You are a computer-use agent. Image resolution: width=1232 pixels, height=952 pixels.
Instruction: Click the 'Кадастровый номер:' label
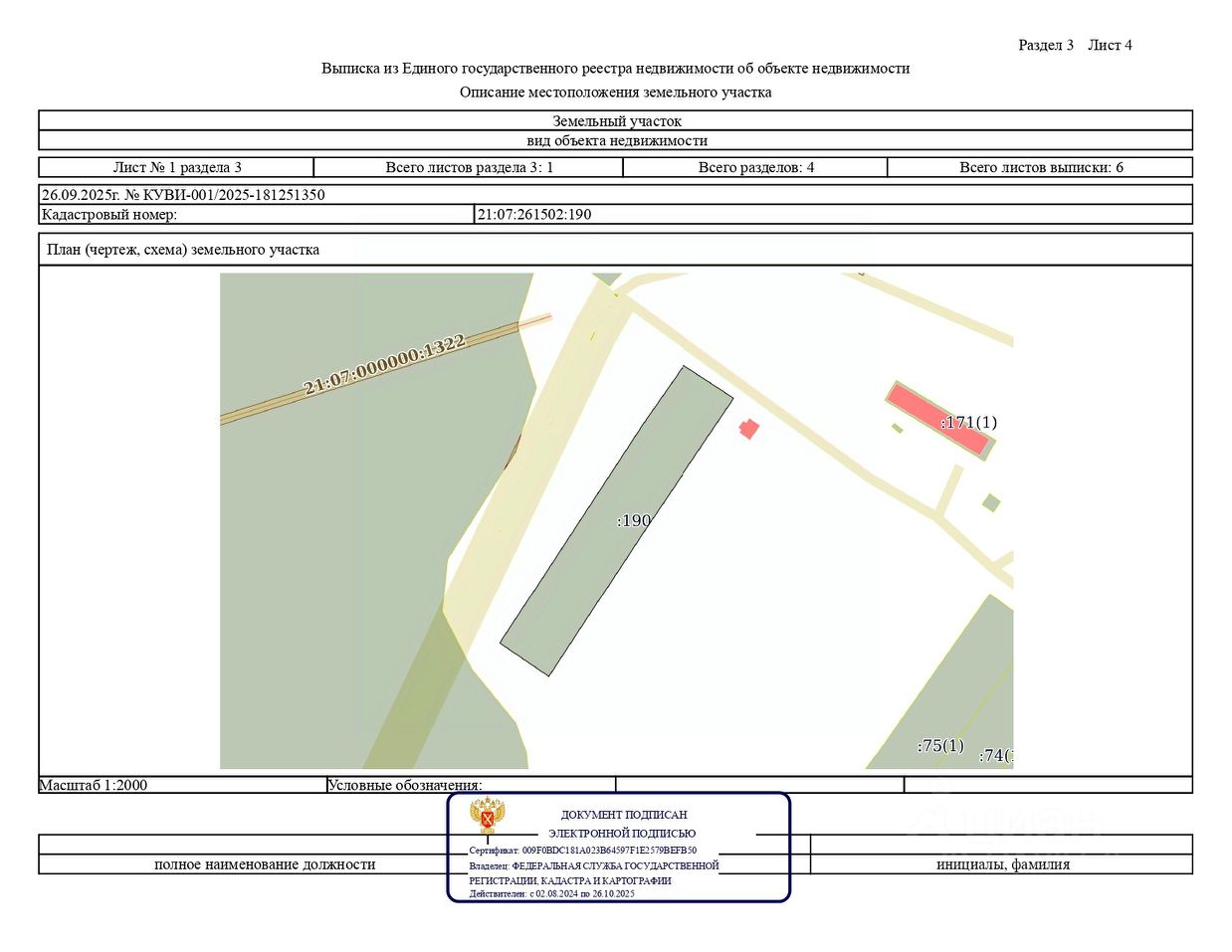pyautogui.click(x=108, y=214)
